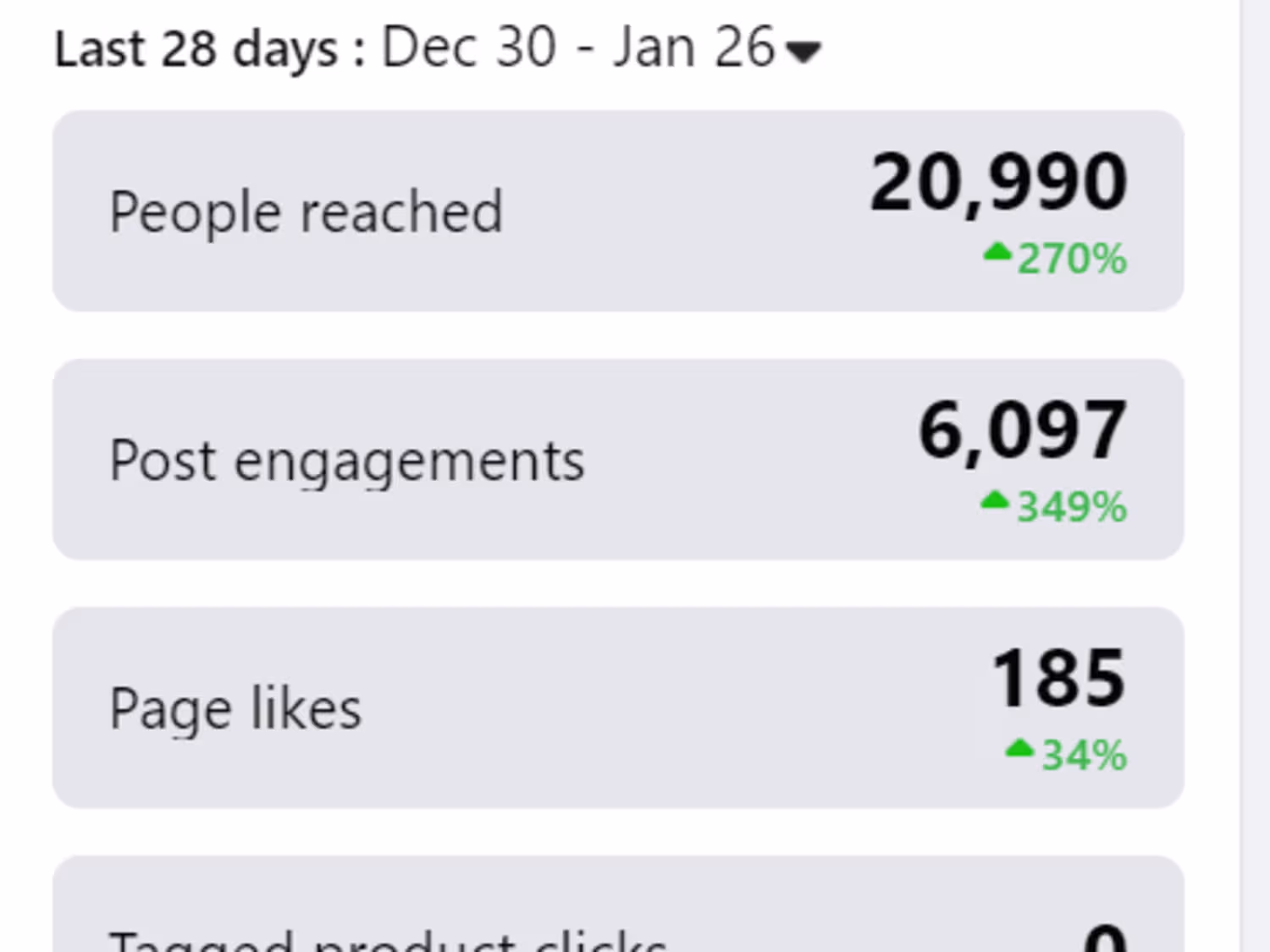The image size is (1270, 952).
Task: Open the Tagged product clicks card
Action: point(618,904)
